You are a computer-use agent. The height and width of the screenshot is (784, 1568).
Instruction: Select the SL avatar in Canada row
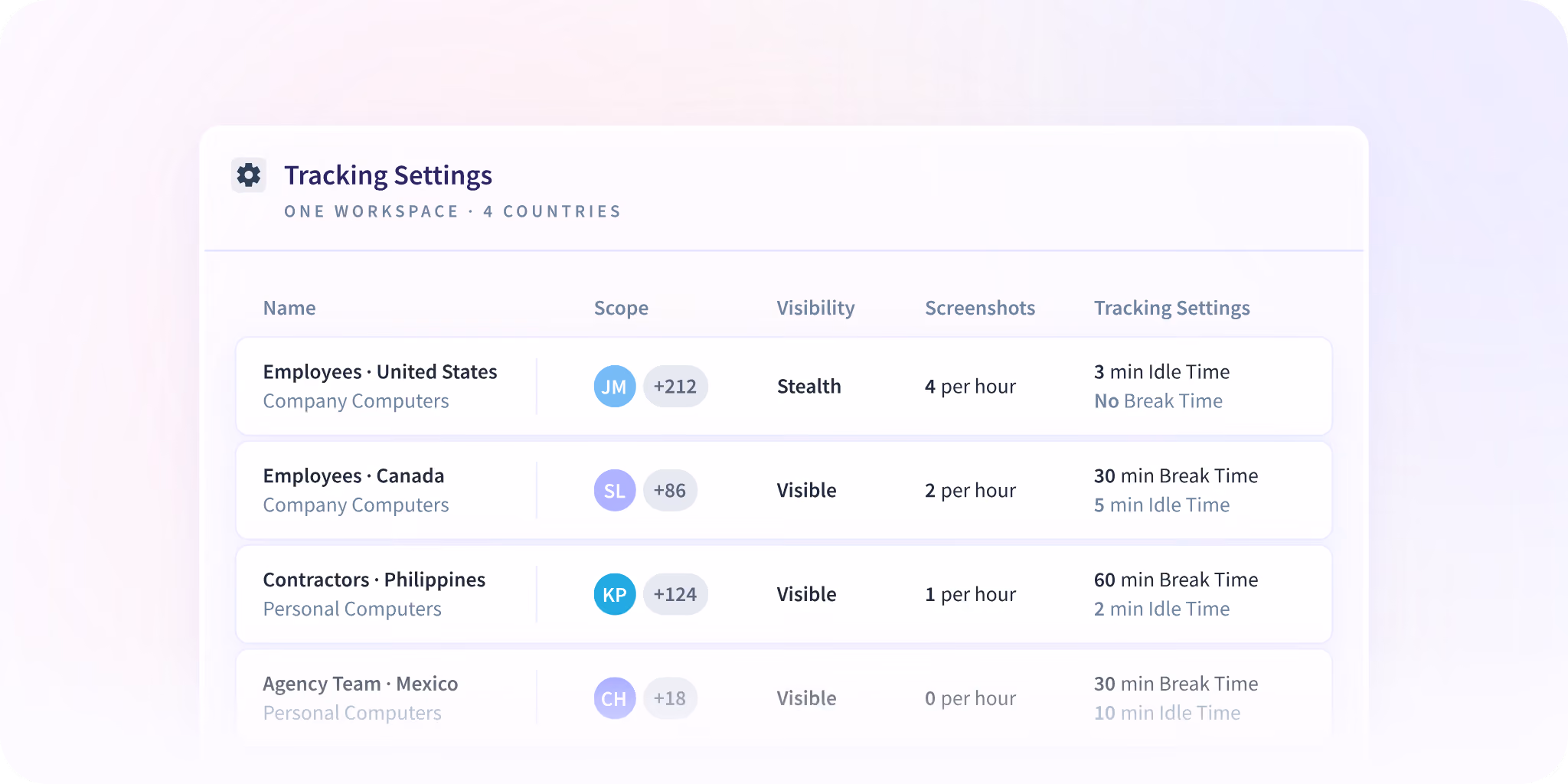coord(615,491)
